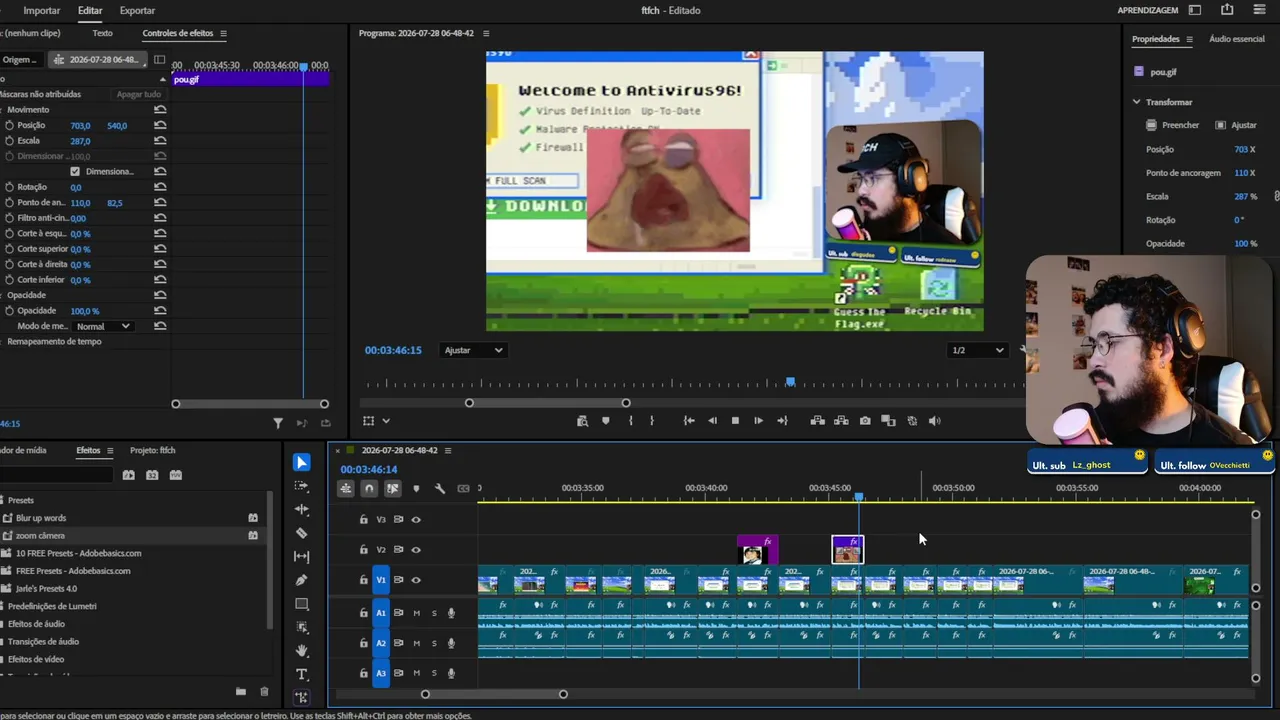Solo audio track A2

point(434,643)
